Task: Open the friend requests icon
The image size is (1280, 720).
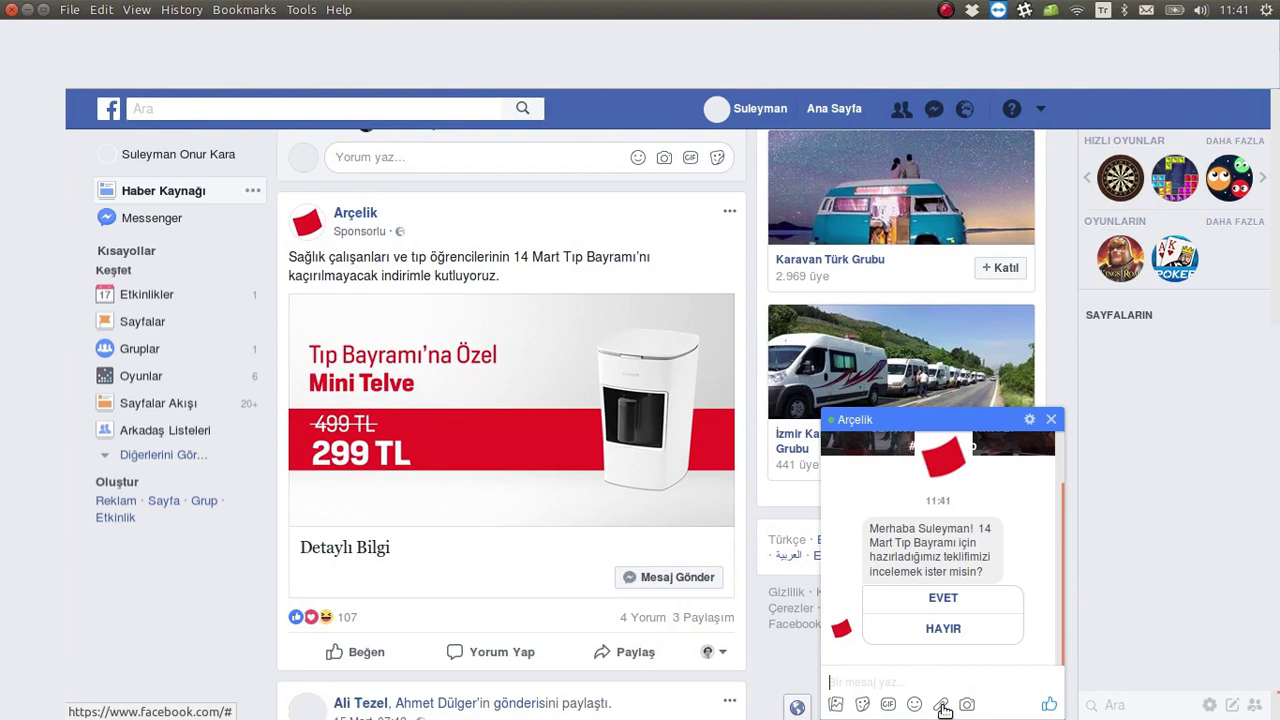Action: coord(901,109)
